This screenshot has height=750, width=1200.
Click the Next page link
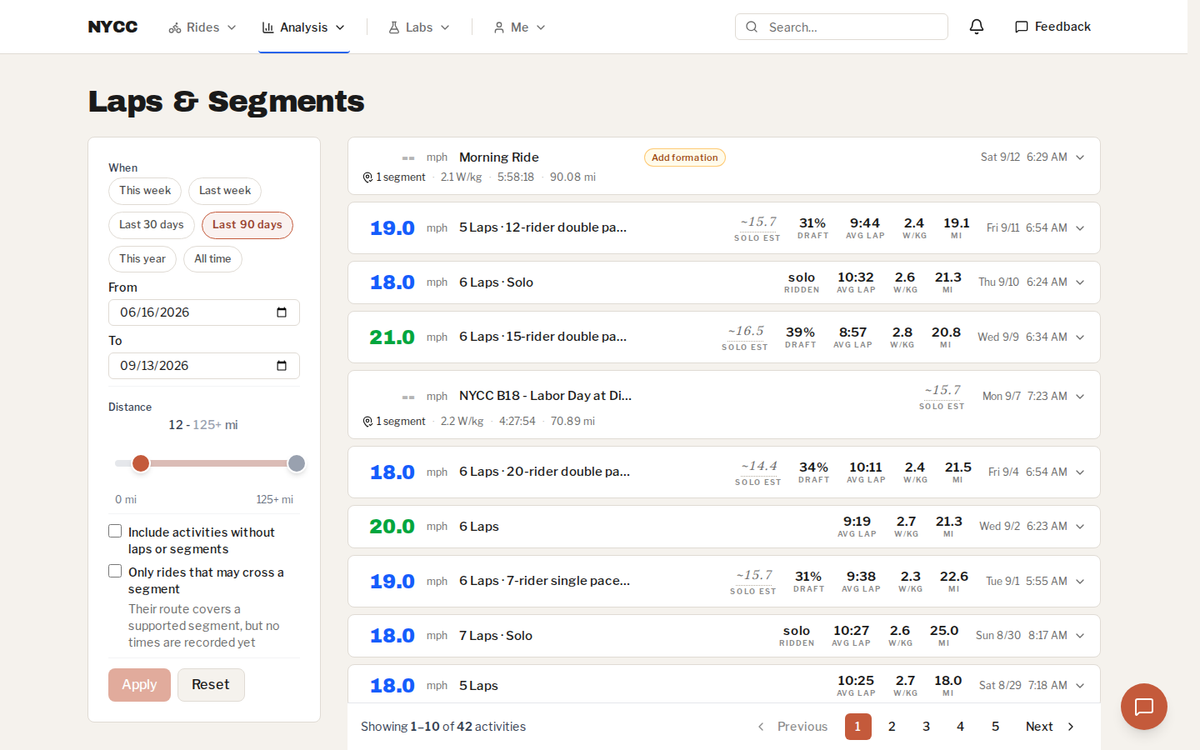pyautogui.click(x=1050, y=727)
